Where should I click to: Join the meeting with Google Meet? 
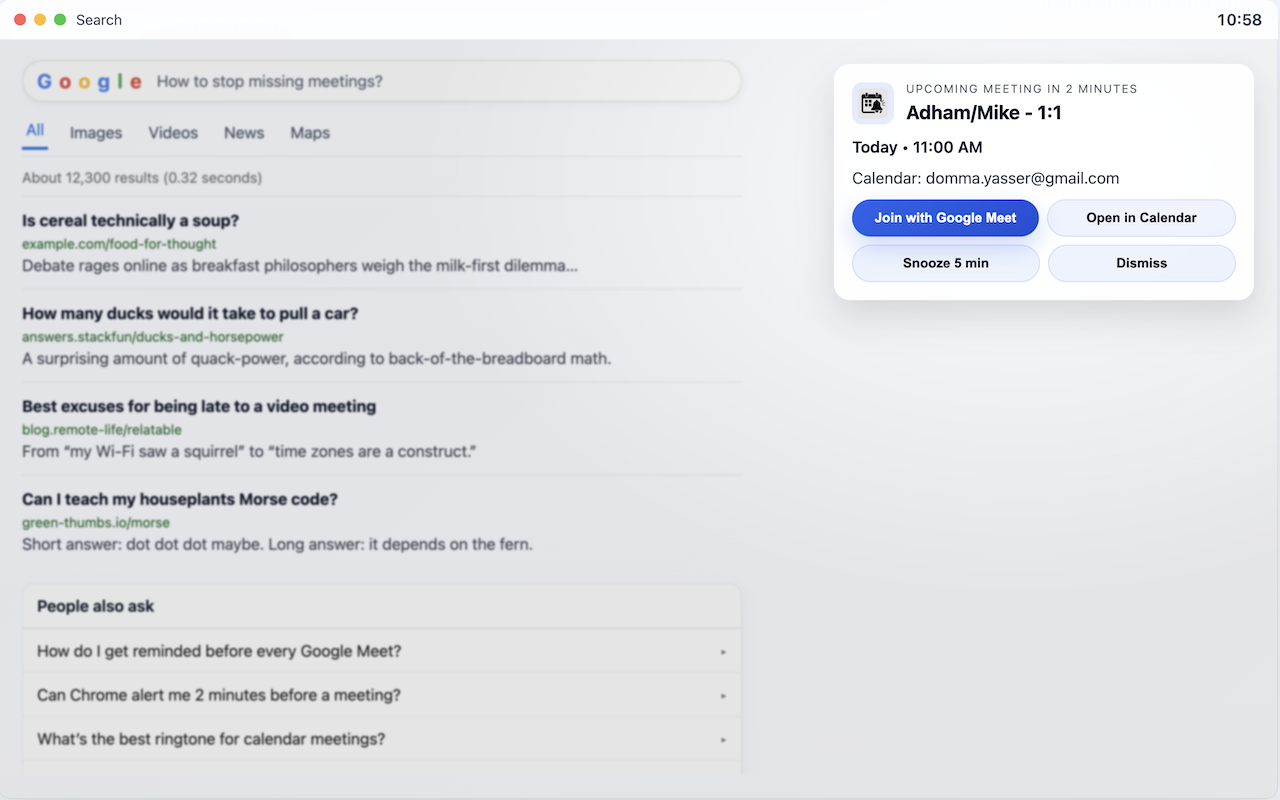click(945, 218)
